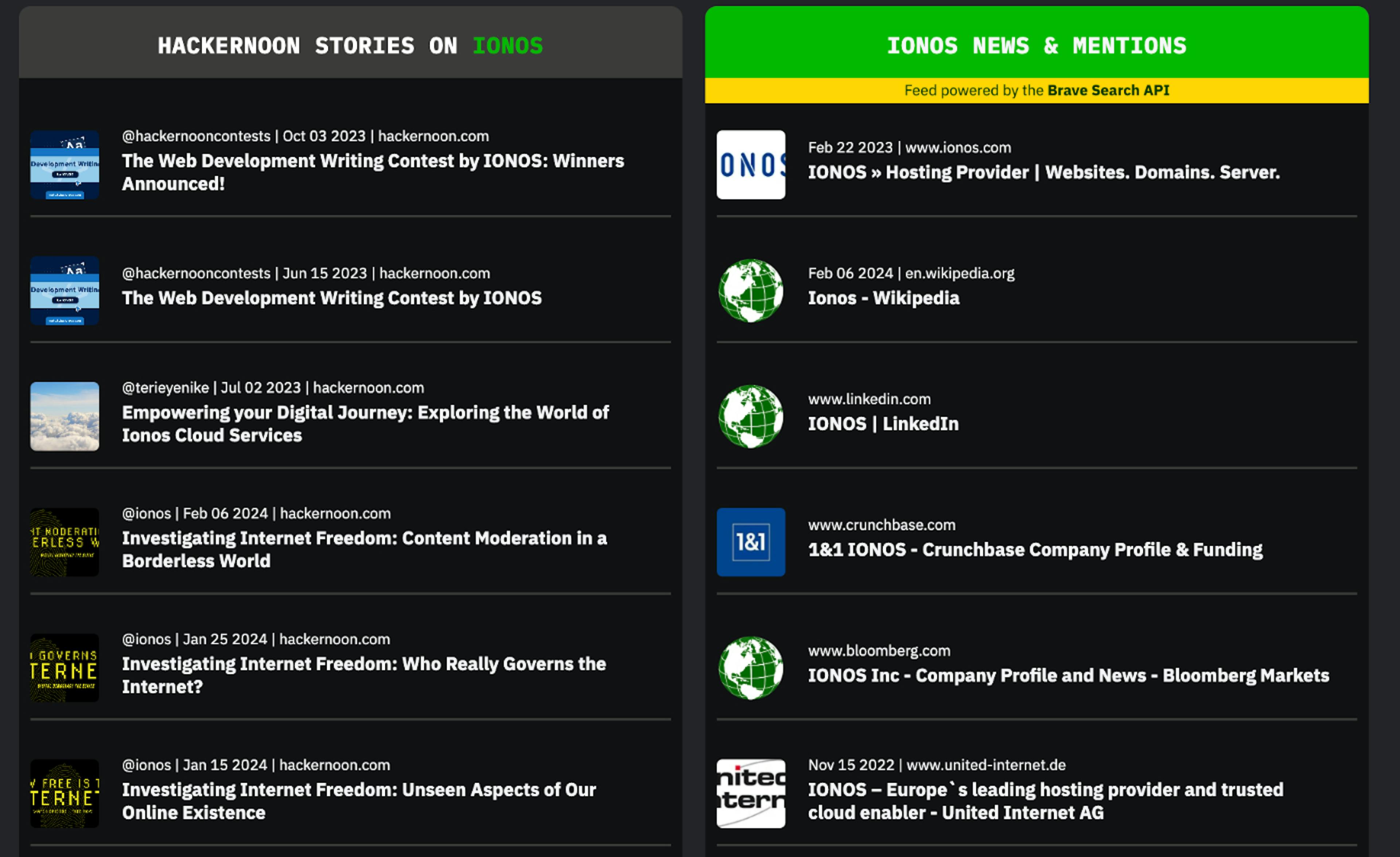This screenshot has height=857, width=1400.
Task: Open the Winners Announced contest thumbnail
Action: click(x=65, y=165)
